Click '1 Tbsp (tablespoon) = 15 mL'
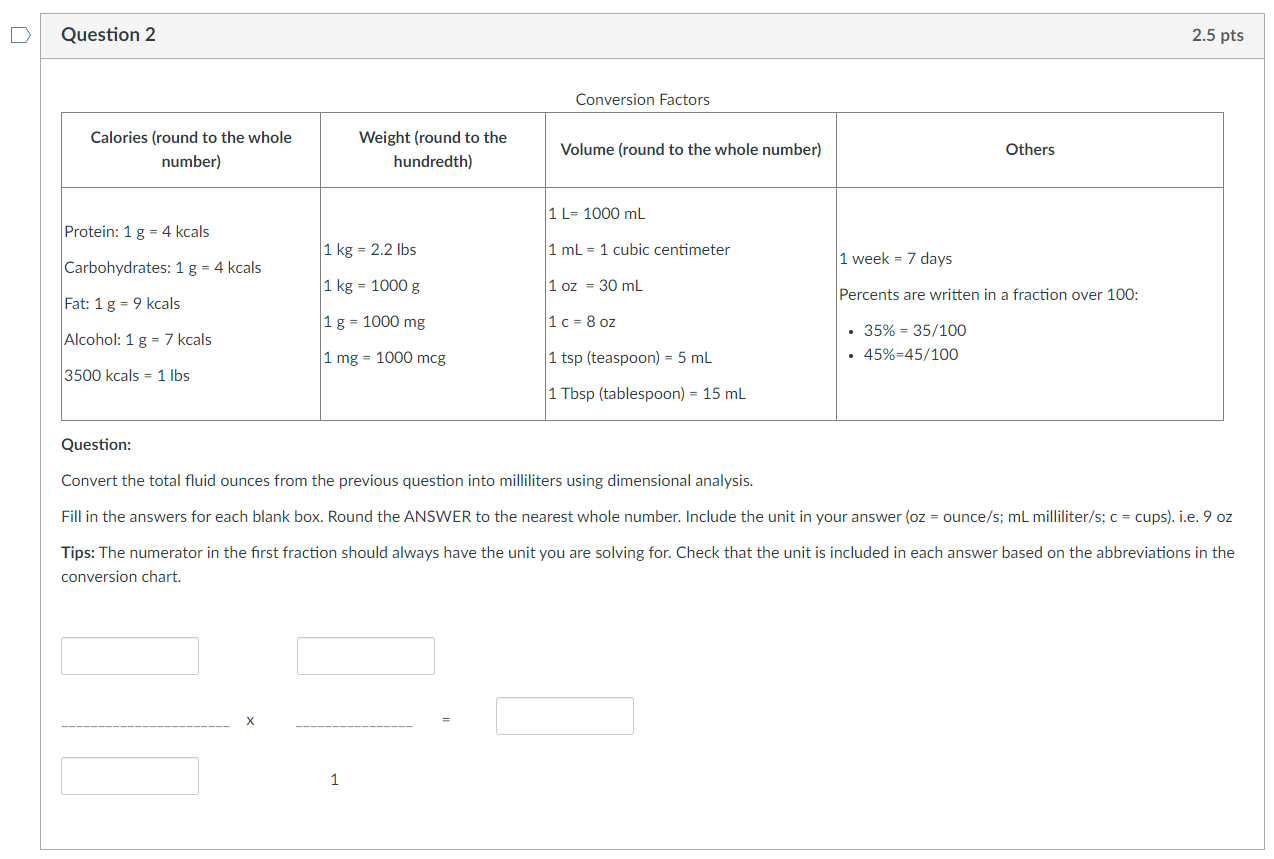Viewport: 1274px width, 859px height. click(x=647, y=394)
